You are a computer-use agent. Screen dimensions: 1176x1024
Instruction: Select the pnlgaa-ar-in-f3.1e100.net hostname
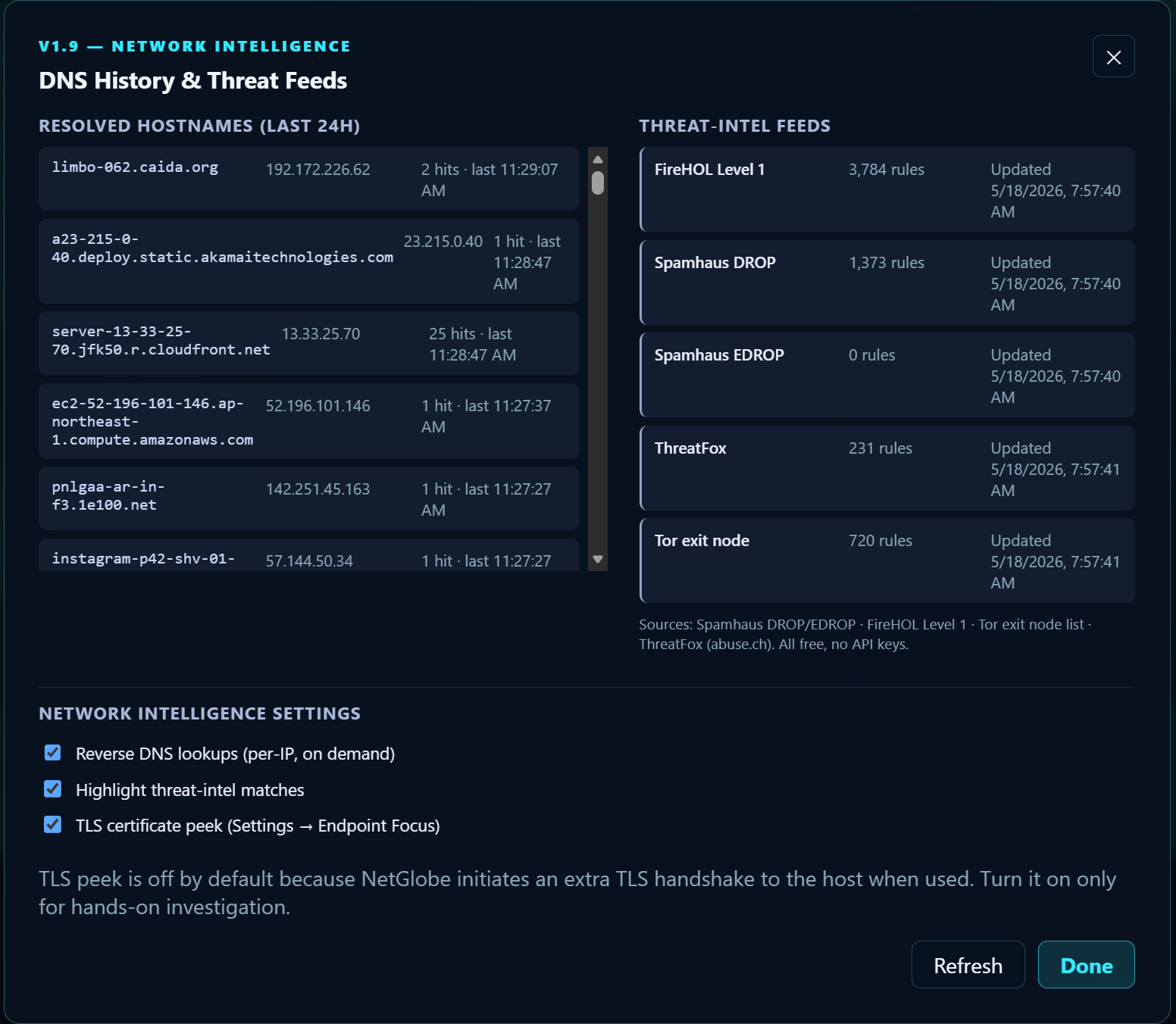tap(108, 496)
